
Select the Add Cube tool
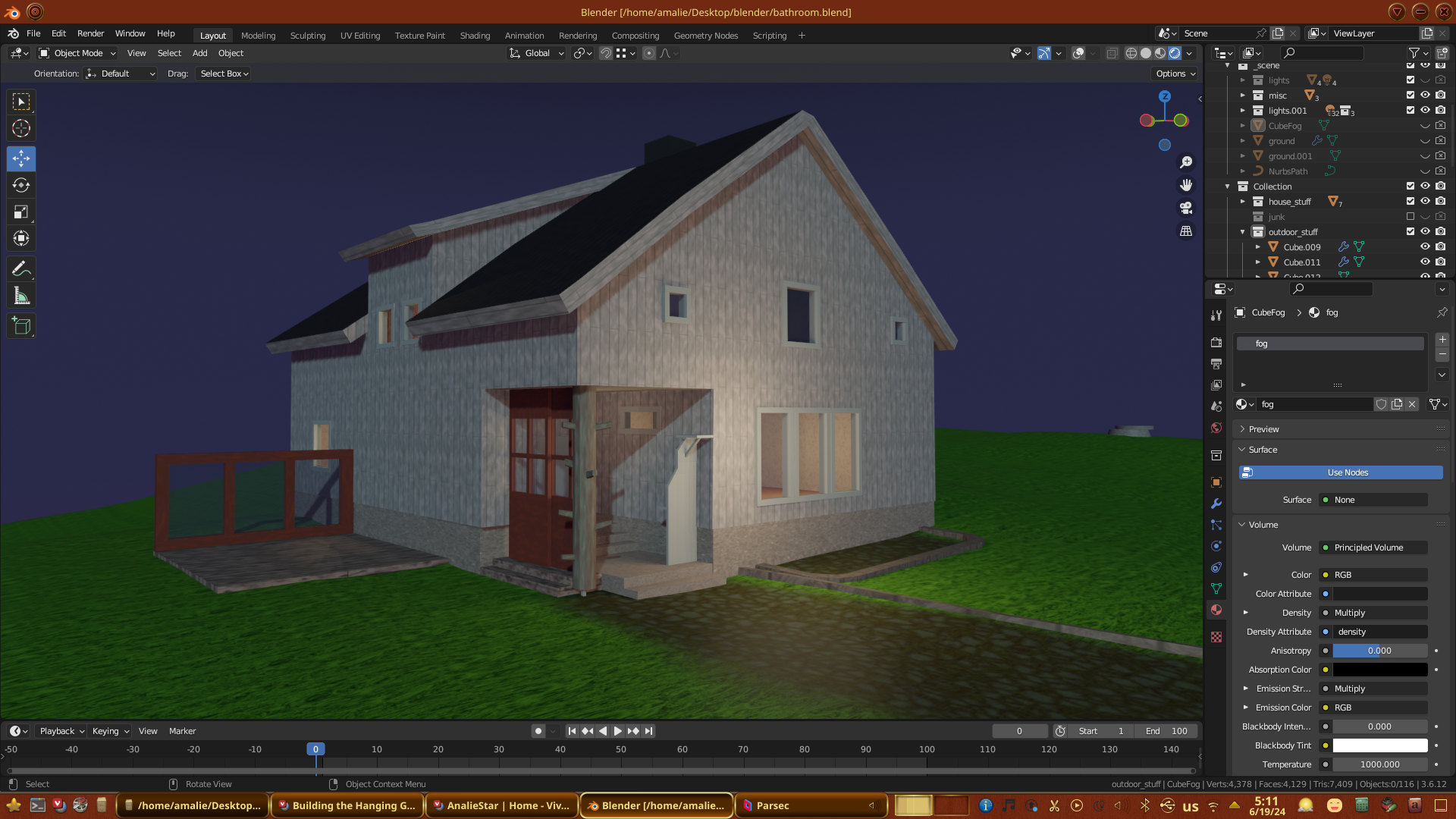click(21, 326)
